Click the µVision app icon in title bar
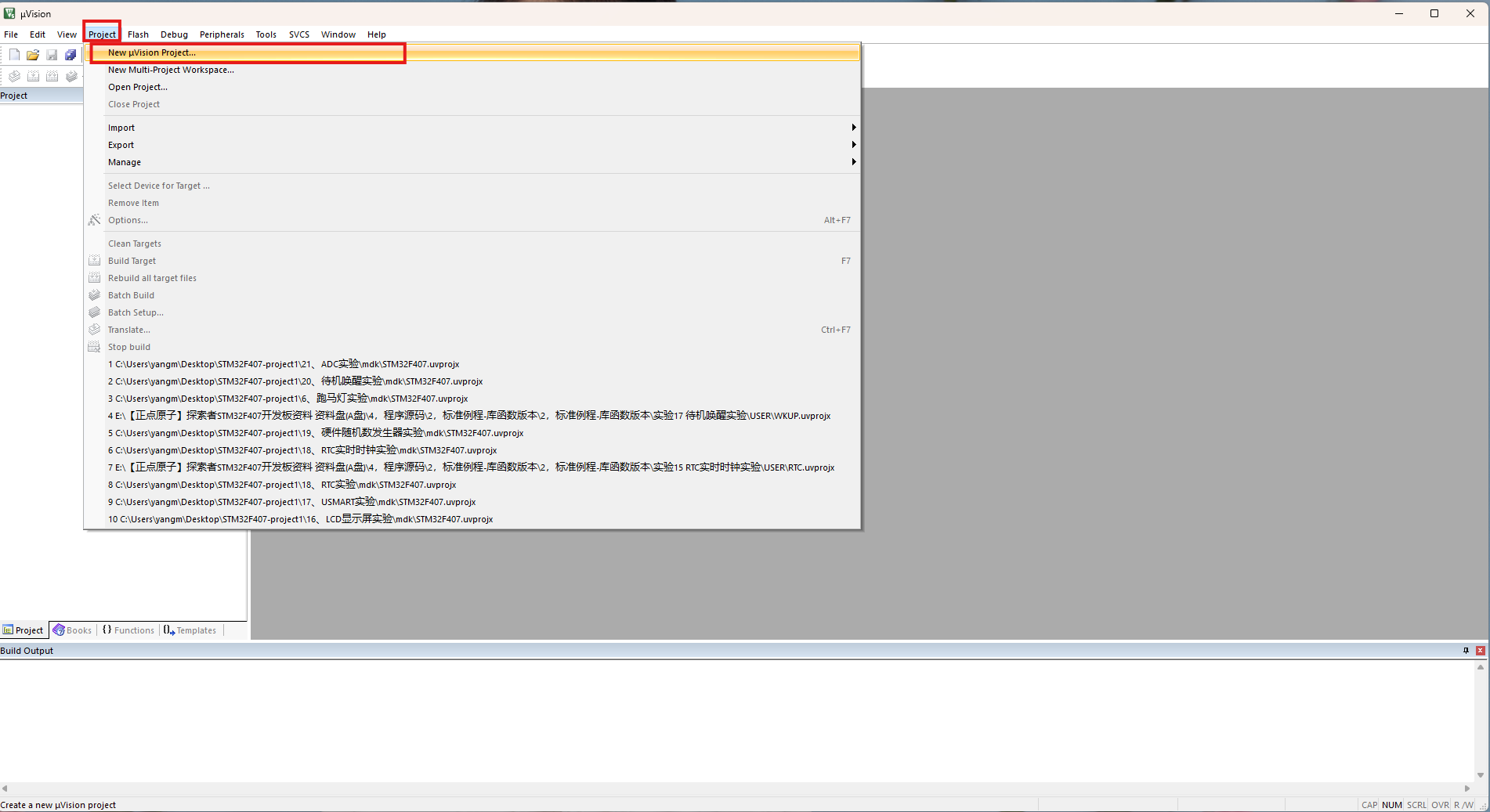1490x812 pixels. coord(9,13)
